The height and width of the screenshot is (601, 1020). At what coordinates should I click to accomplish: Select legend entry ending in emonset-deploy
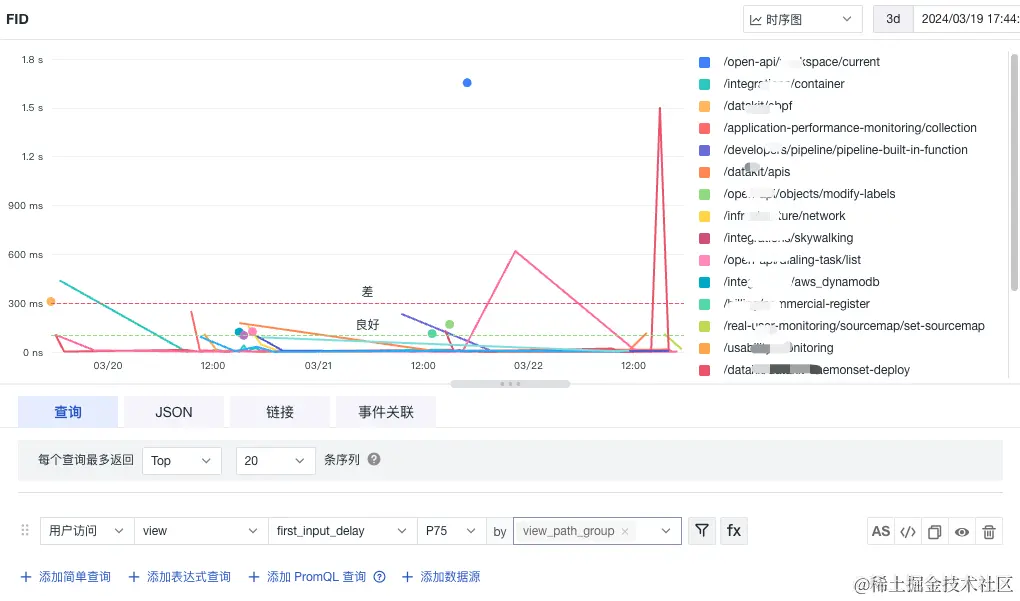816,369
